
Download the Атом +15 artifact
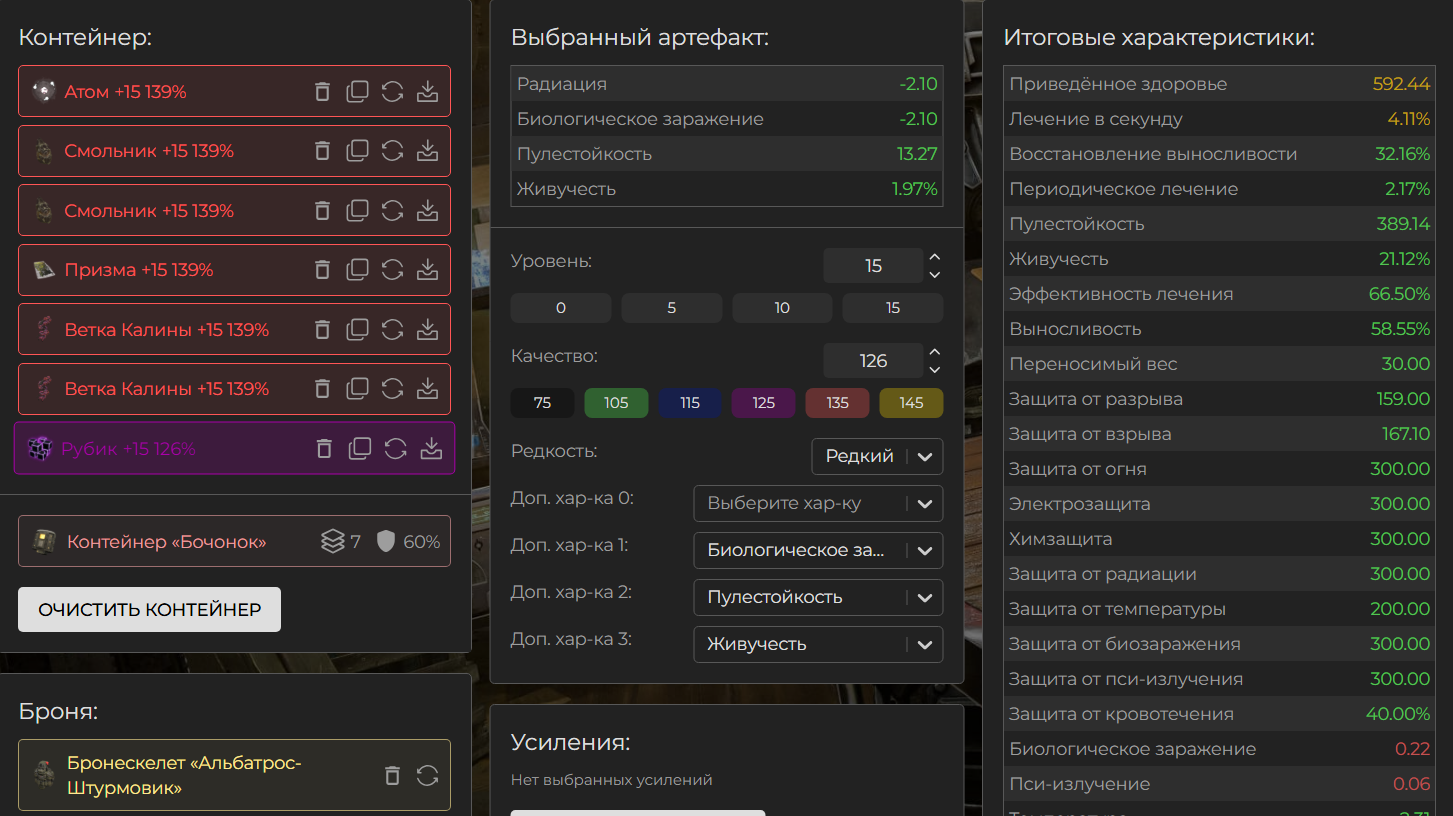(x=427, y=92)
